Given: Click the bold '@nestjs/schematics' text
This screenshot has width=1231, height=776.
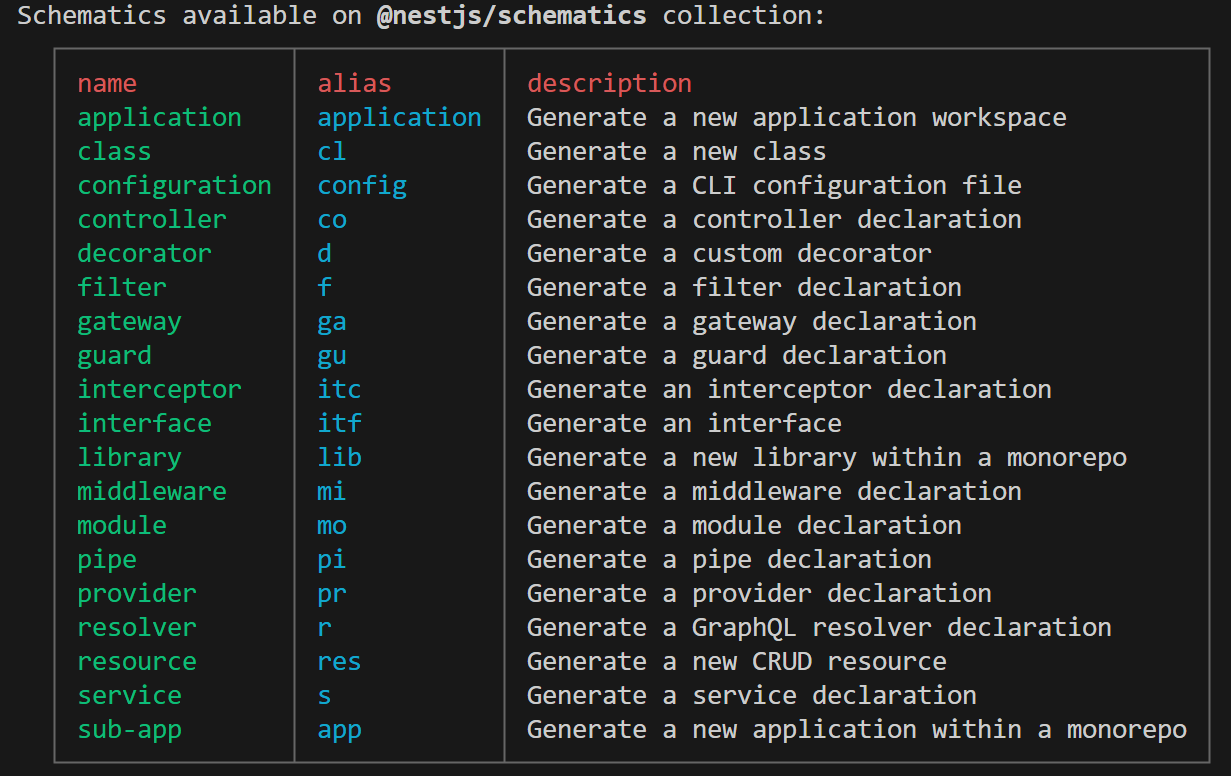Looking at the screenshot, I should click(512, 17).
